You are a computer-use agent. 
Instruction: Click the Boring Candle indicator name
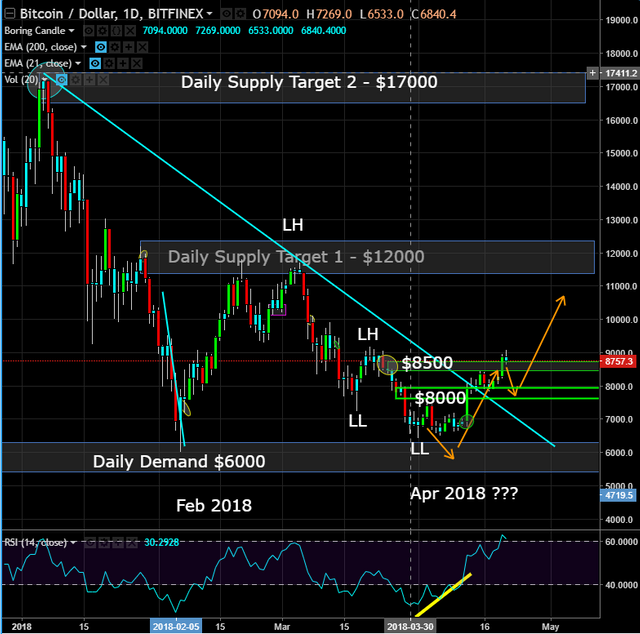35,31
